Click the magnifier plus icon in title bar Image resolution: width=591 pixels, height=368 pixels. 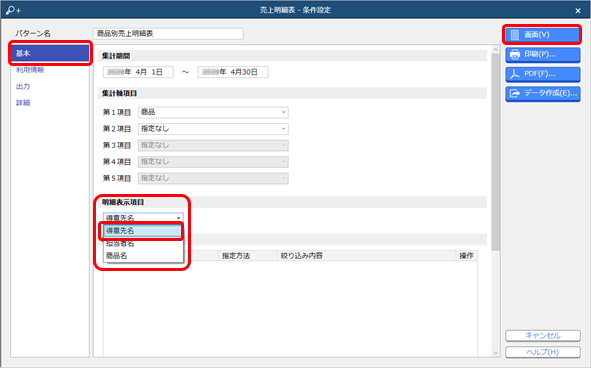click(x=13, y=10)
